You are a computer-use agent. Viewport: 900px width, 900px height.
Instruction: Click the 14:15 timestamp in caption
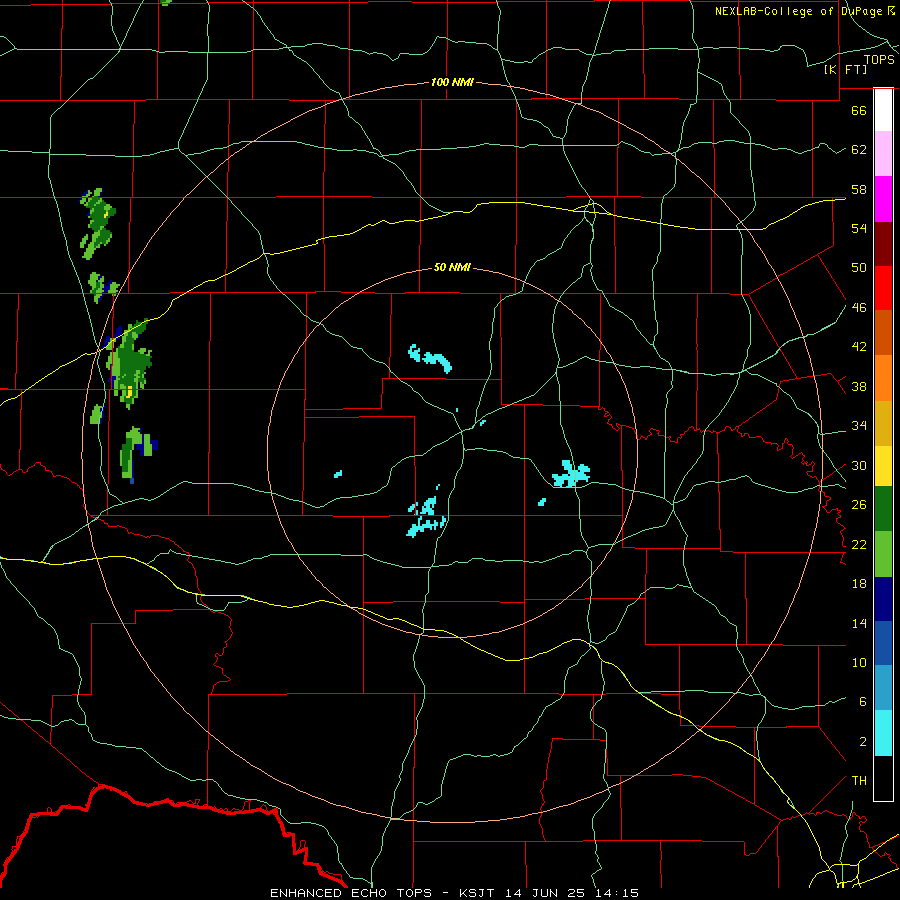tap(616, 893)
